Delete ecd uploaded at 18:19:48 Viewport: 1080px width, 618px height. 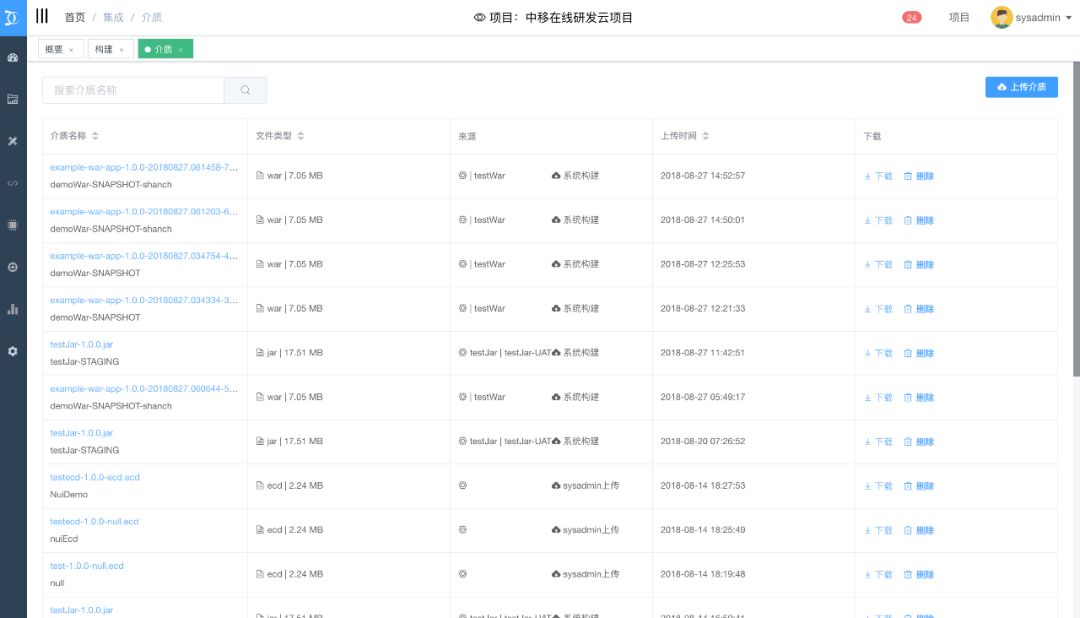pyautogui.click(x=919, y=575)
